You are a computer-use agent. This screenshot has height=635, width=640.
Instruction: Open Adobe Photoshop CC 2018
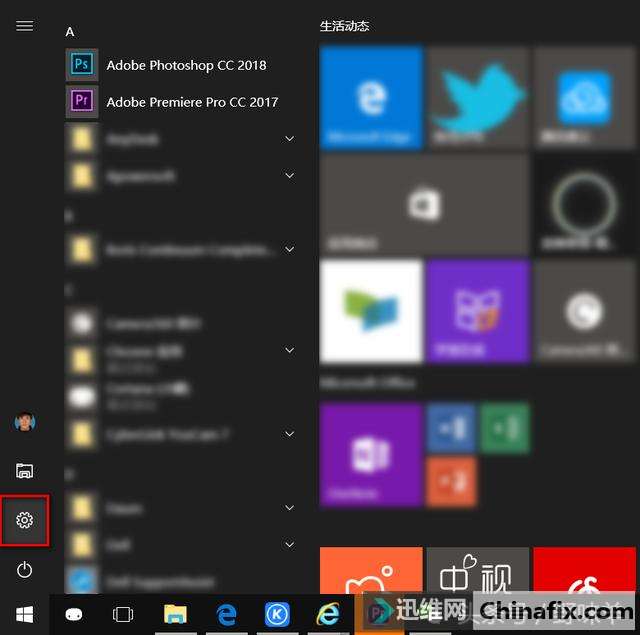[180, 65]
